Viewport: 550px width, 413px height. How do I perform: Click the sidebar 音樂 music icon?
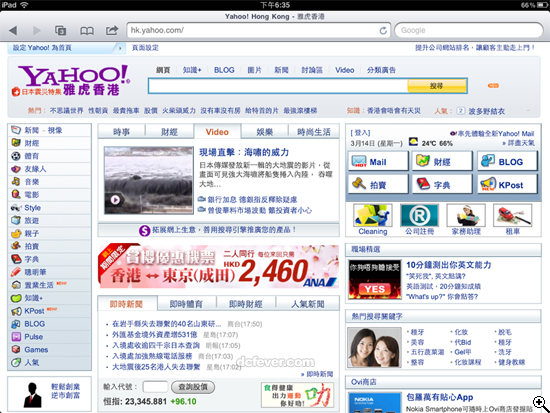pyautogui.click(x=16, y=181)
